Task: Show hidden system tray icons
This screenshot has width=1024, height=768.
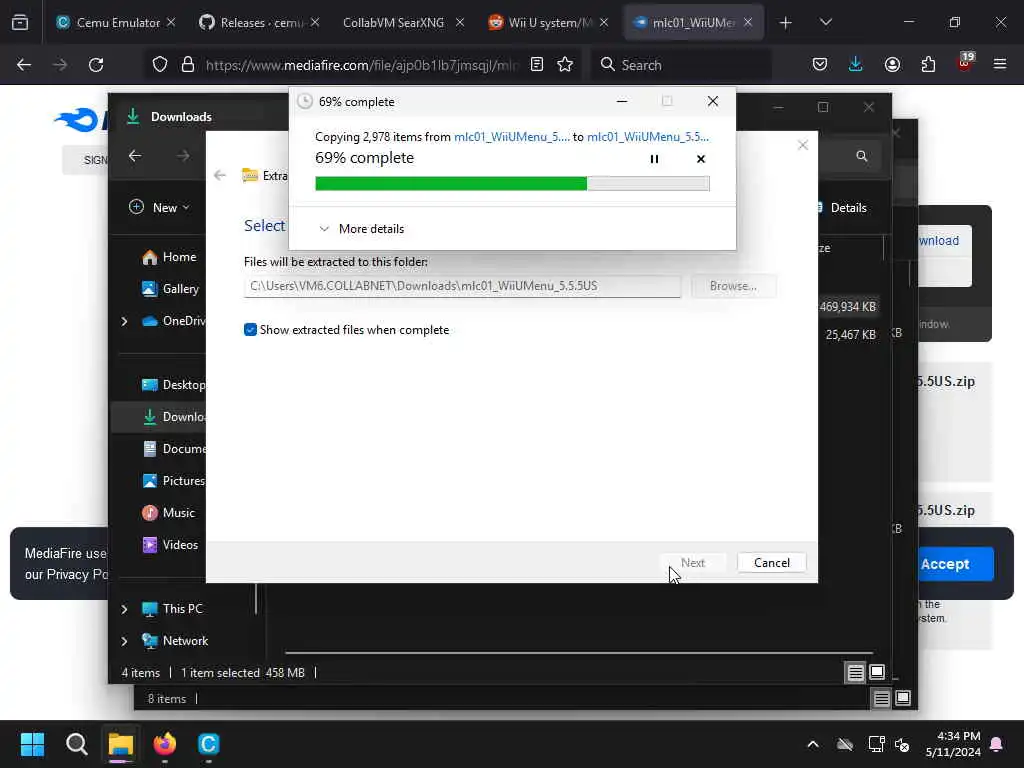Action: 813,744
